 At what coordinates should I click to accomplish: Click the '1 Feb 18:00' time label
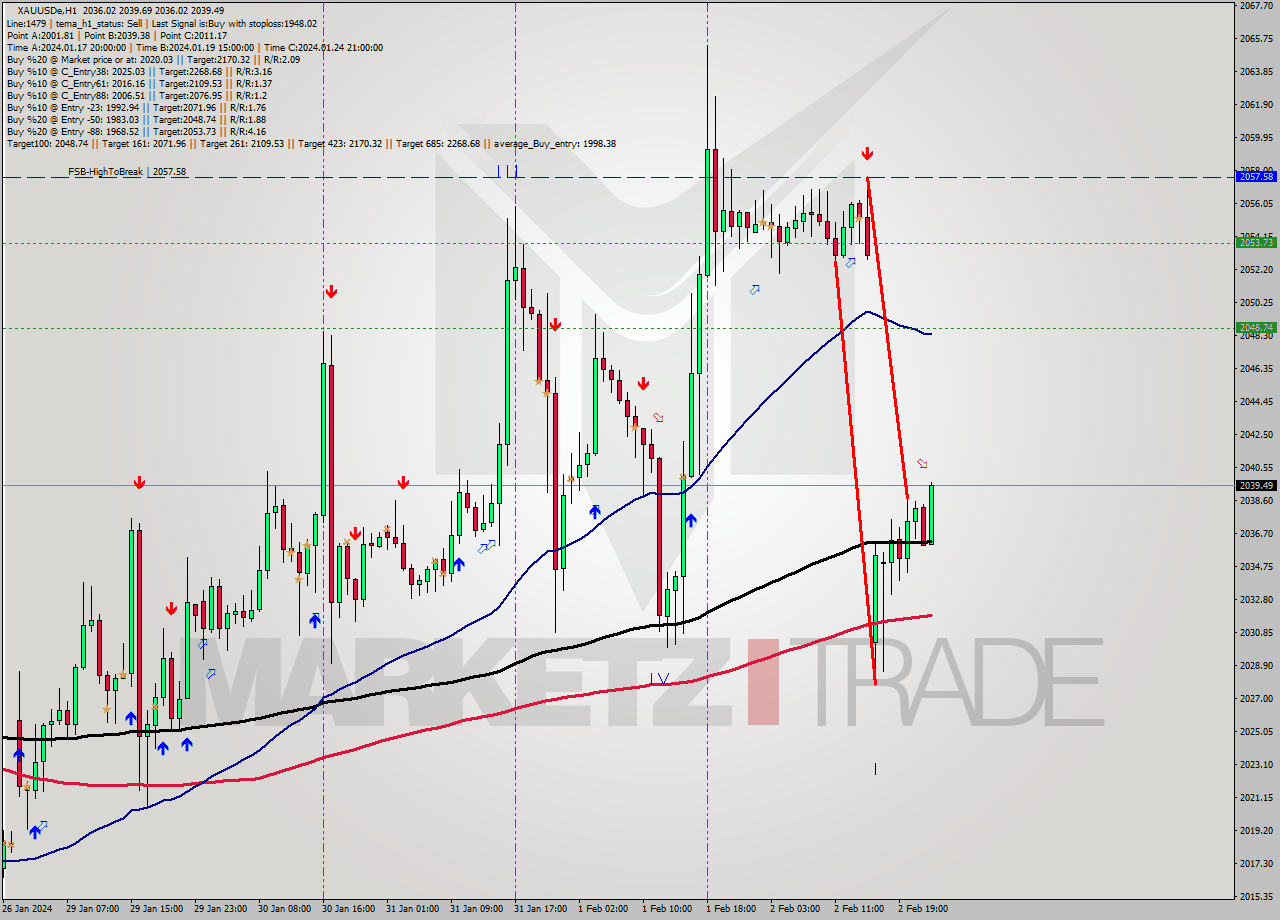(731, 909)
